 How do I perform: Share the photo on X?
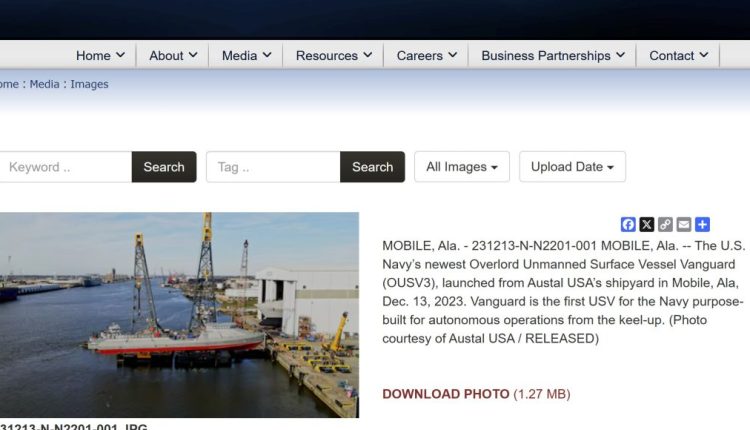click(647, 225)
